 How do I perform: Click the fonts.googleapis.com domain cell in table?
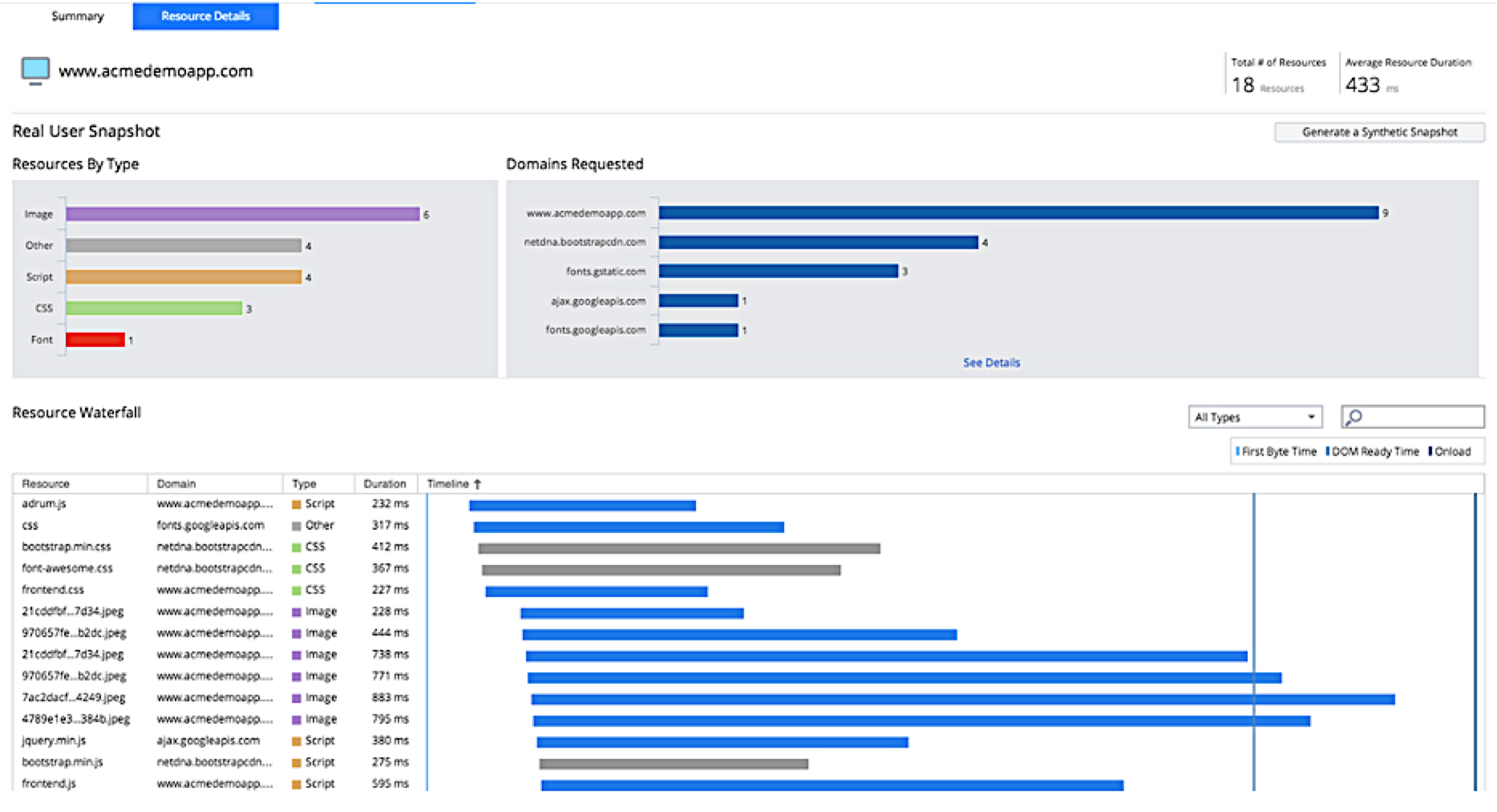[x=210, y=525]
